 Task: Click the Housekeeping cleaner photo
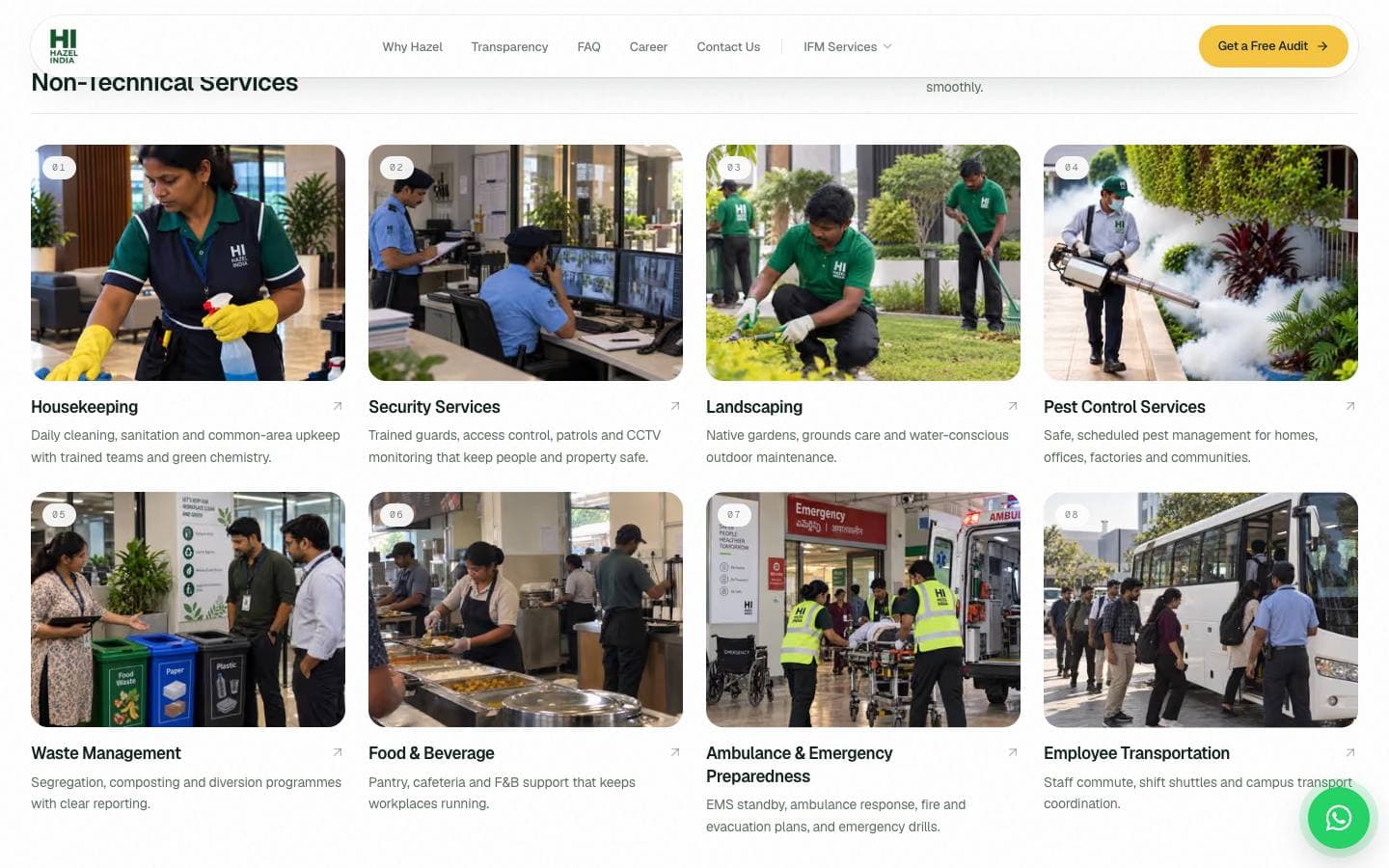coord(188,262)
